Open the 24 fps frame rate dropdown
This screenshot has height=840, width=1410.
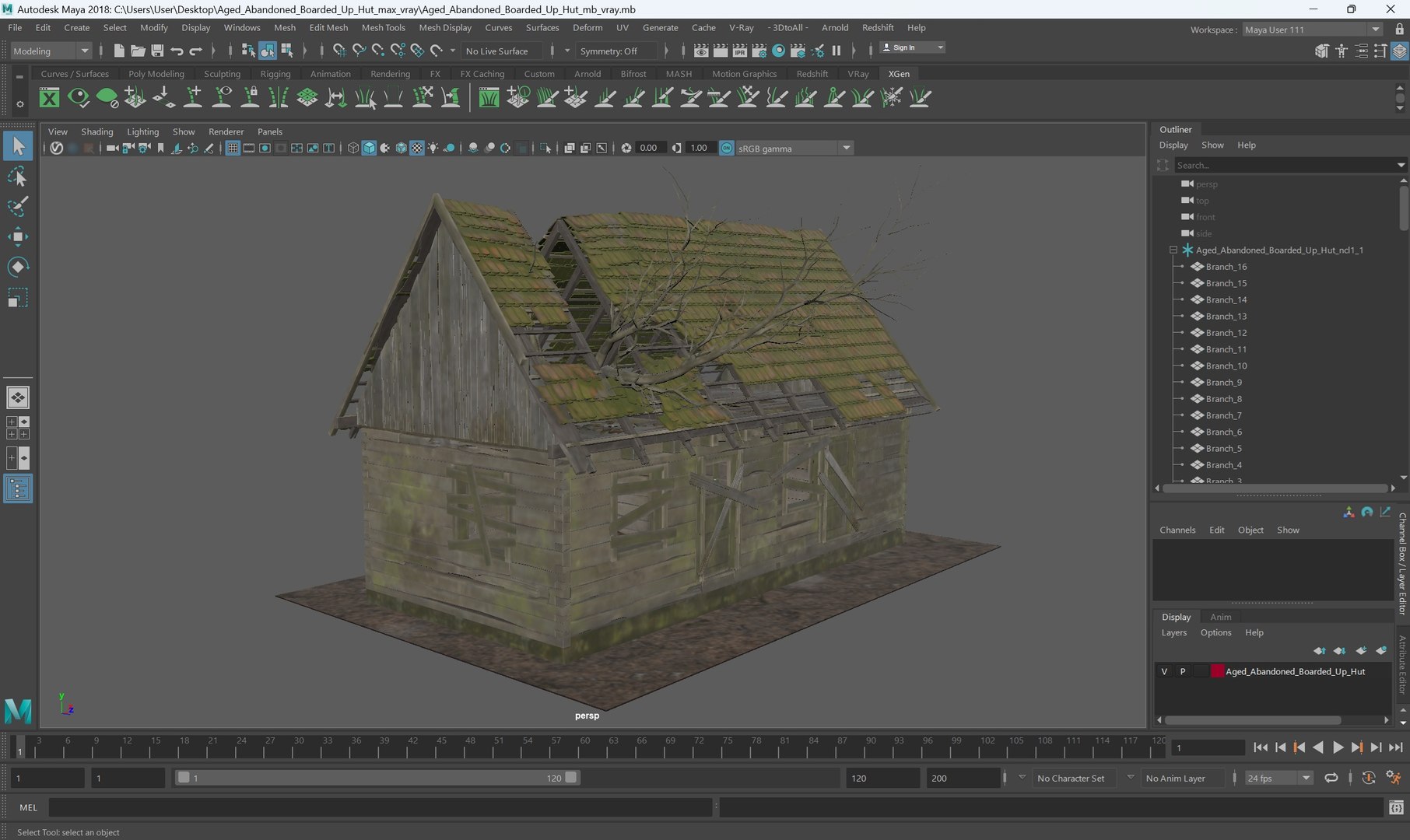pyautogui.click(x=1279, y=778)
